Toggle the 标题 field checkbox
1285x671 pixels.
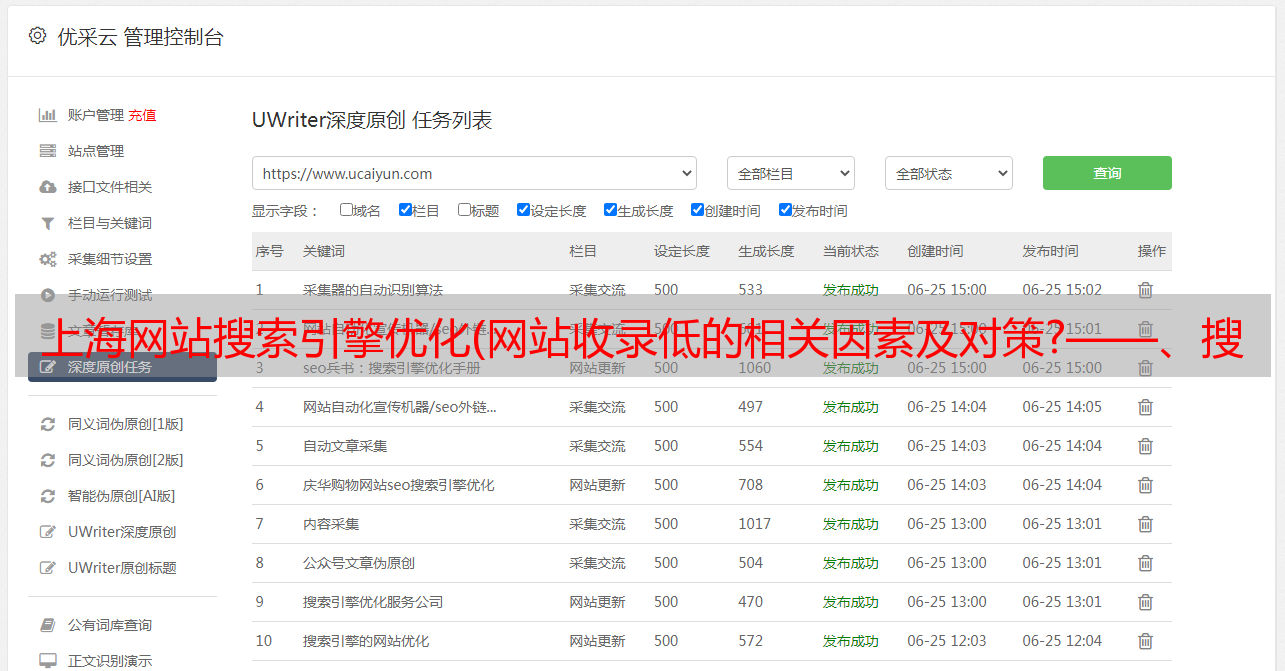pos(464,210)
